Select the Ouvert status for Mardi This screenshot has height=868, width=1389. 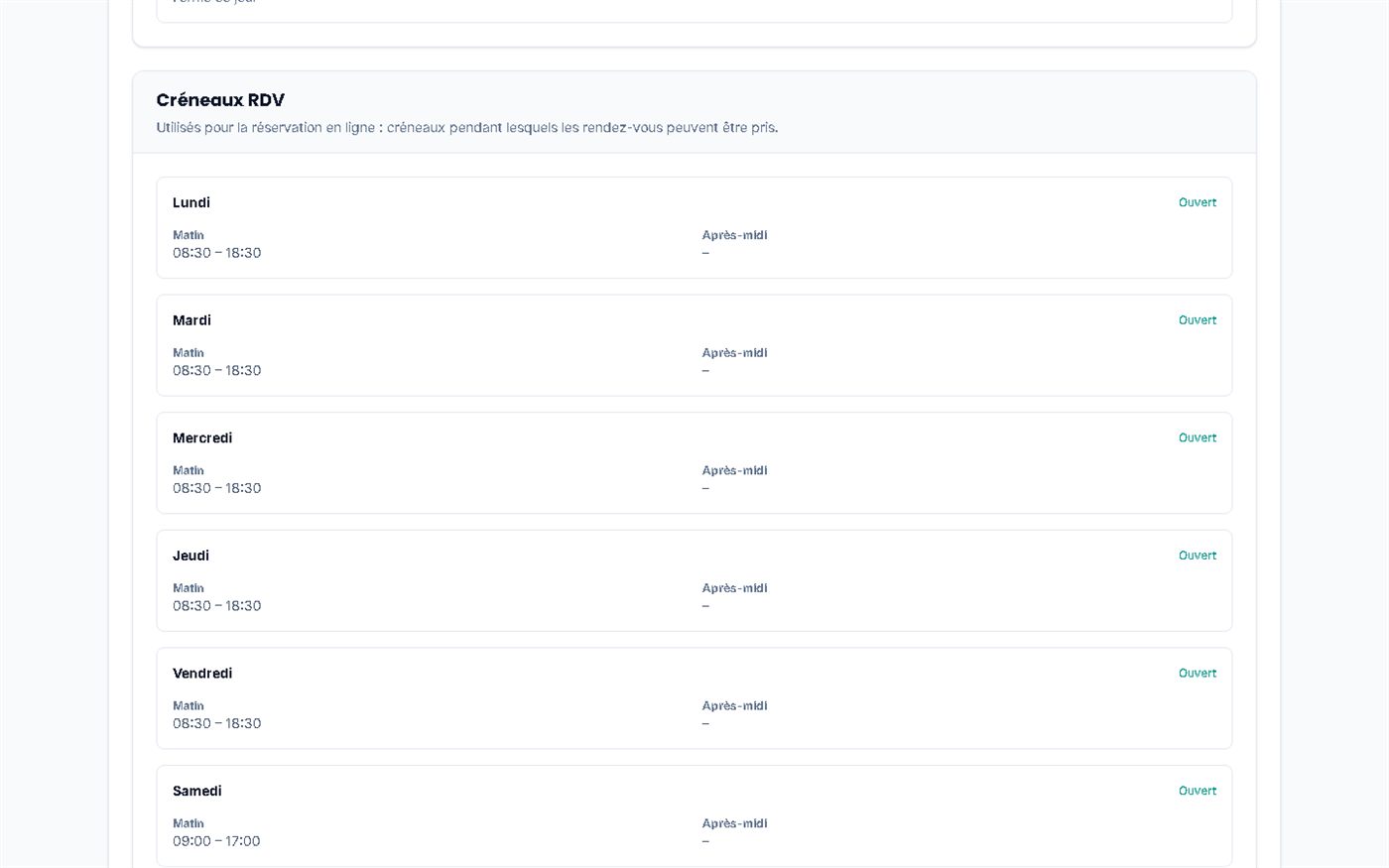[x=1198, y=320]
